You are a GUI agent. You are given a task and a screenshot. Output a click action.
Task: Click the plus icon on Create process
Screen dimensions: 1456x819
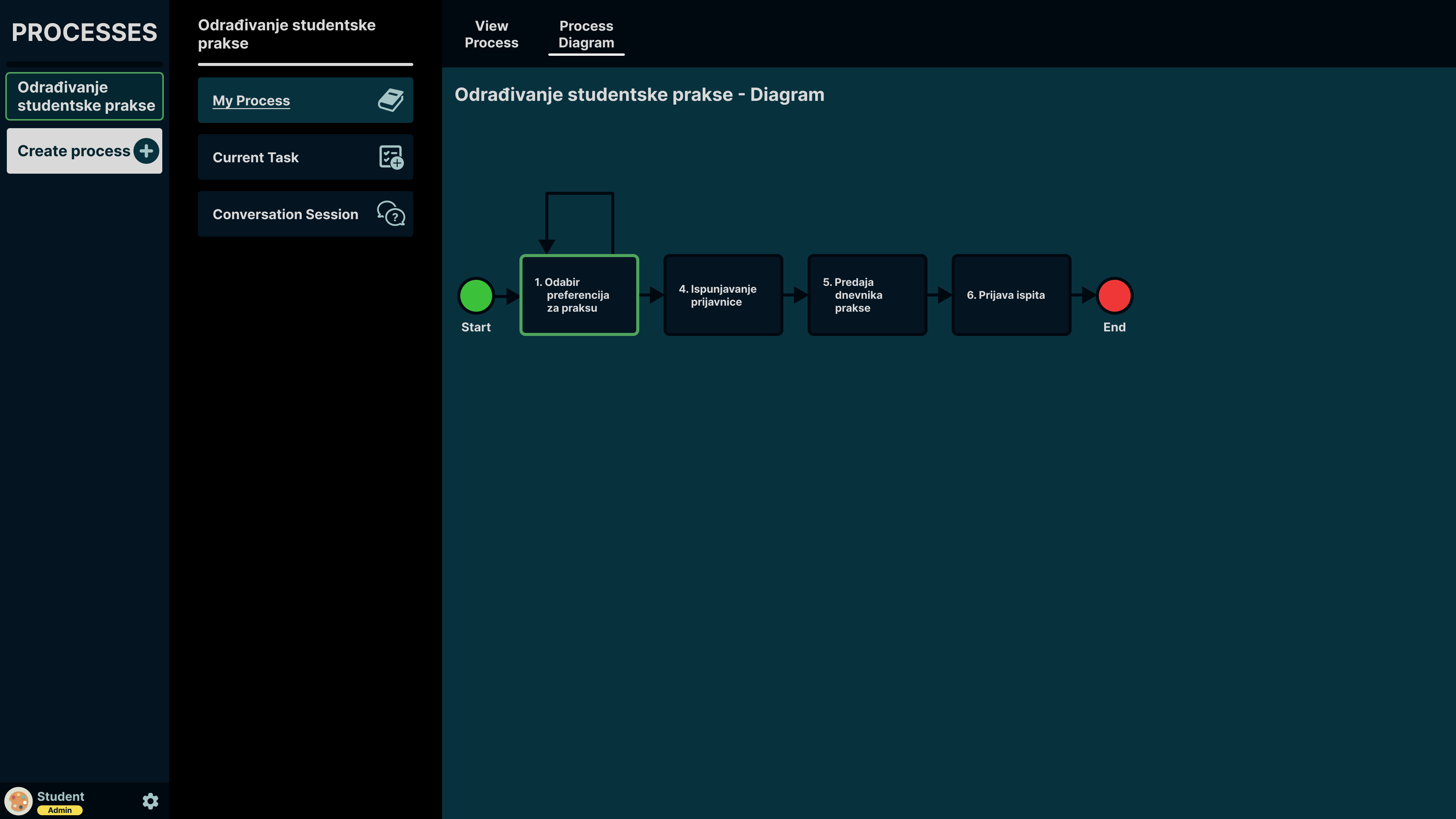coord(146,151)
